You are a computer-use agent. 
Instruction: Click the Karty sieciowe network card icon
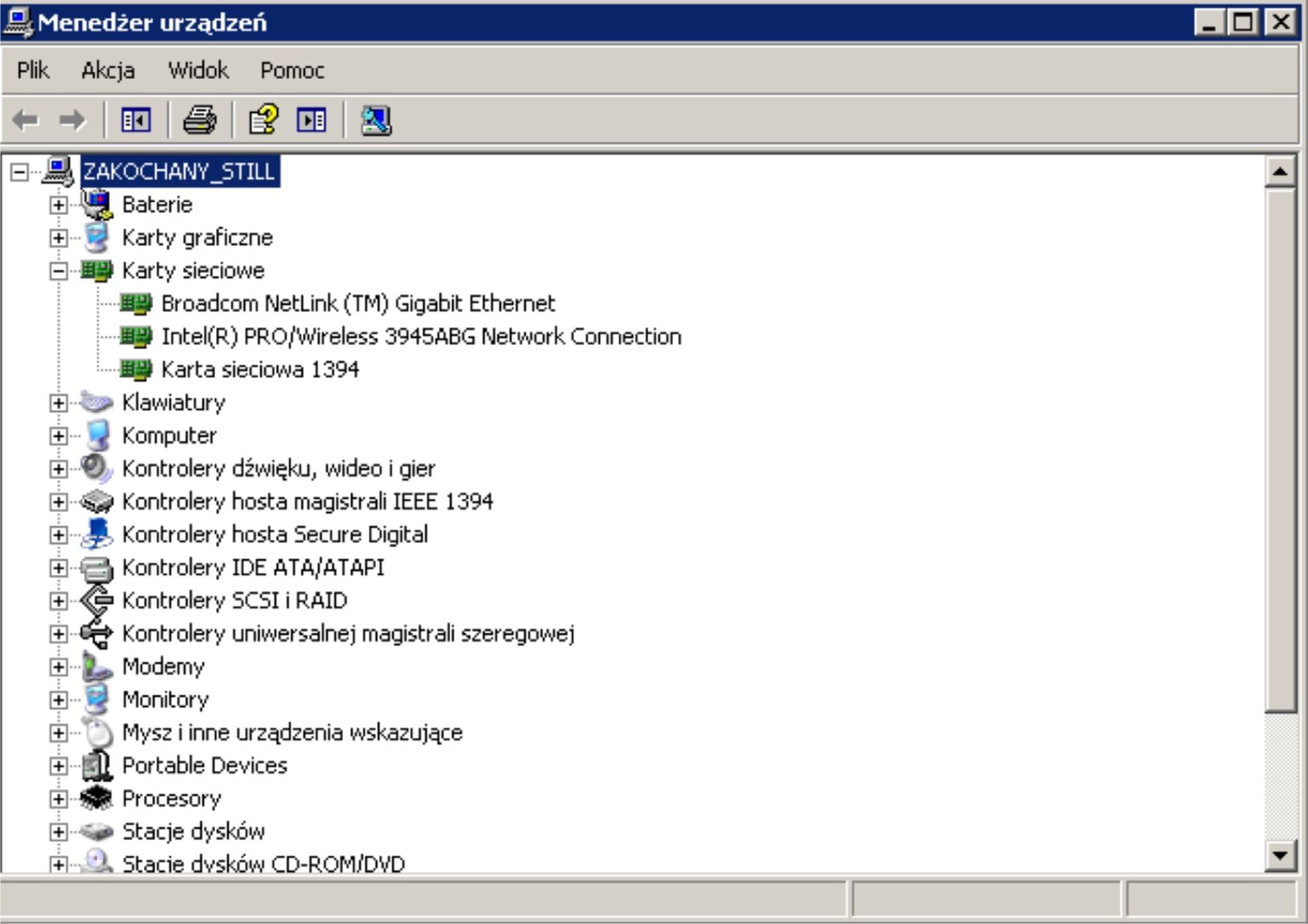97,270
